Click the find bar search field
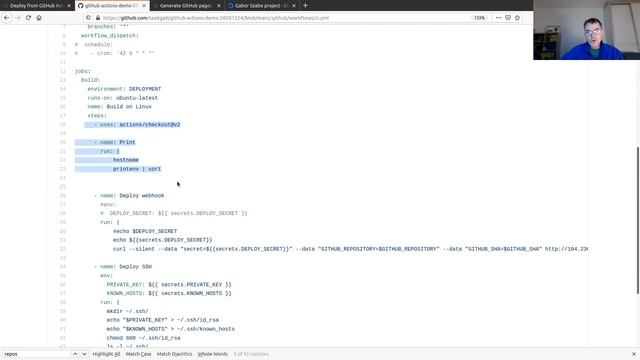 click(x=36, y=354)
